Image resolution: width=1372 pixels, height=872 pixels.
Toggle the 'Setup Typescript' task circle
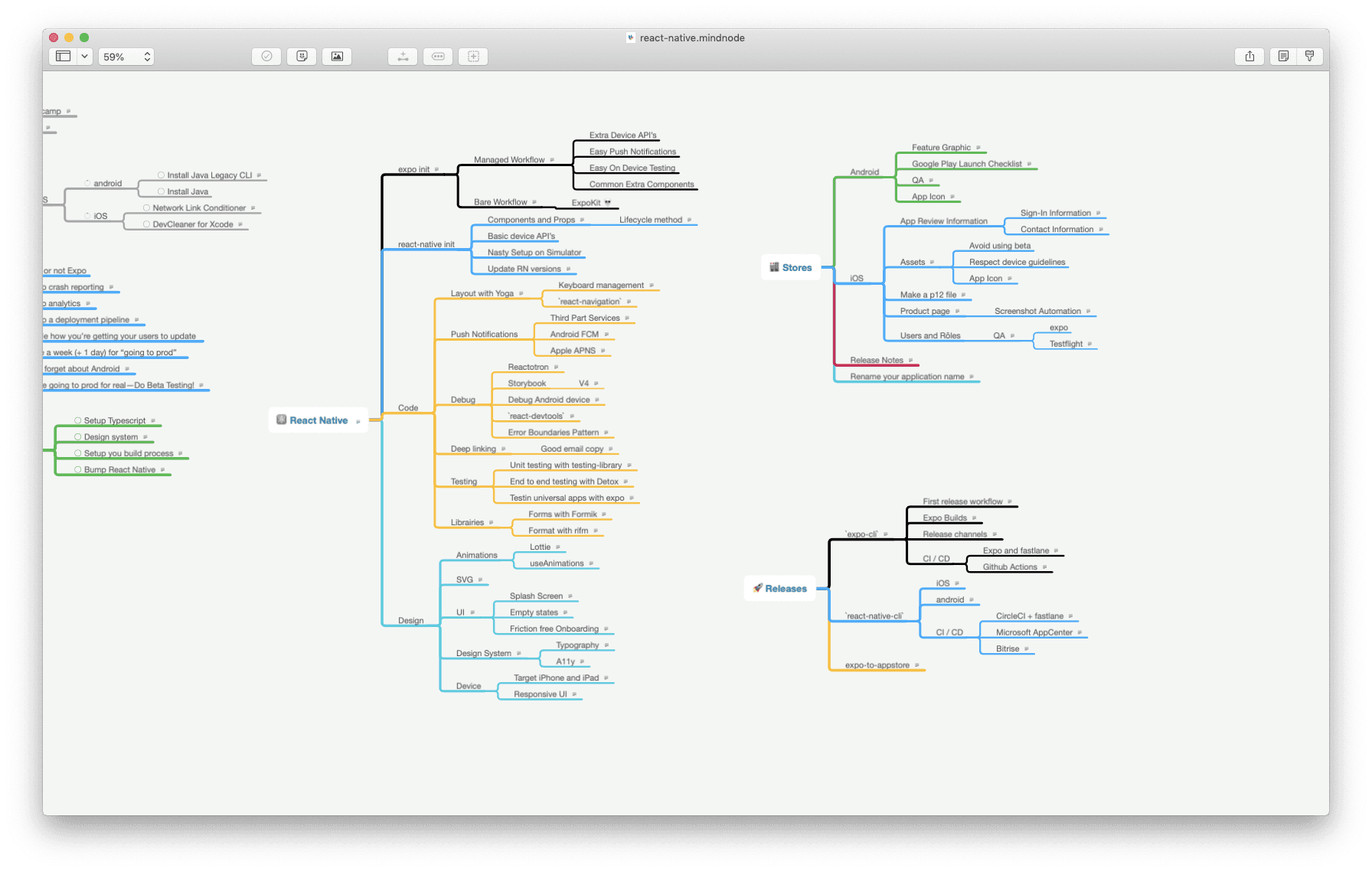point(77,420)
